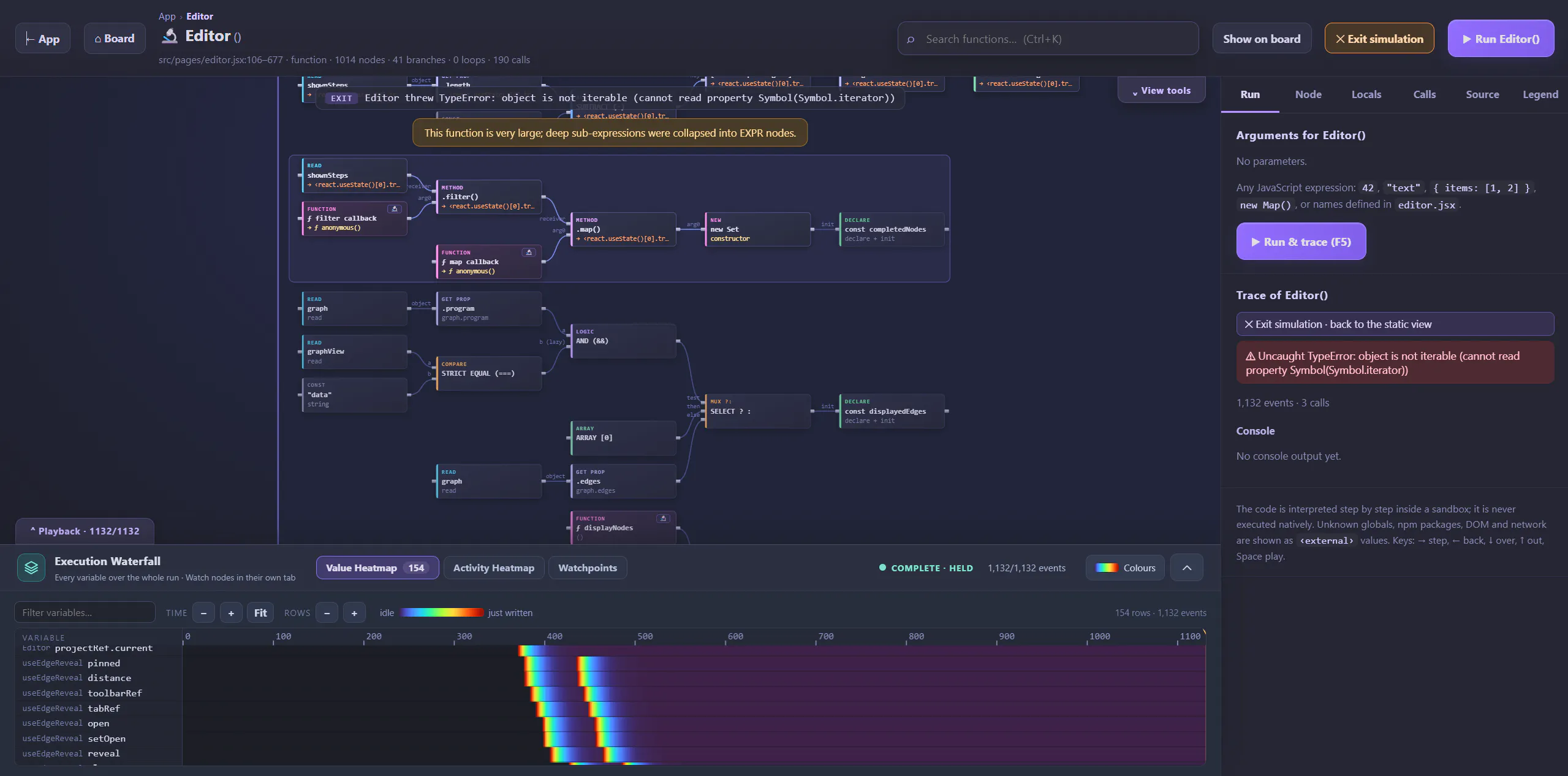Click the const completedNodes declare node
This screenshot has width=1568, height=776.
[892, 229]
